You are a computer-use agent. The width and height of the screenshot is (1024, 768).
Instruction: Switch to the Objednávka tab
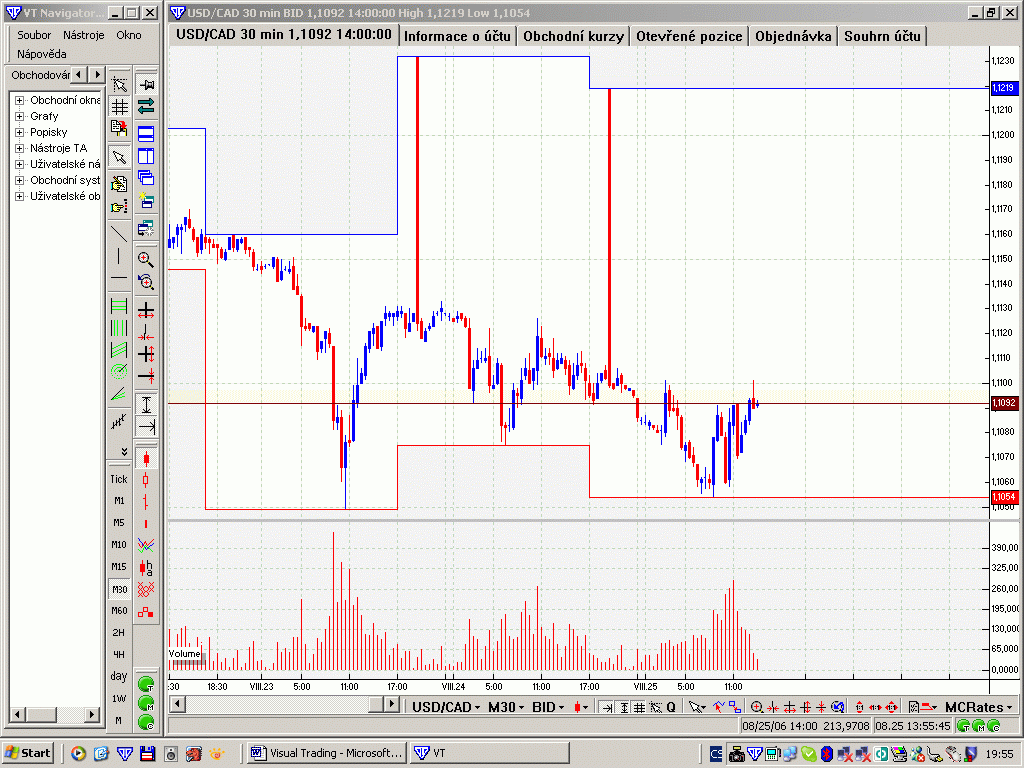point(793,37)
